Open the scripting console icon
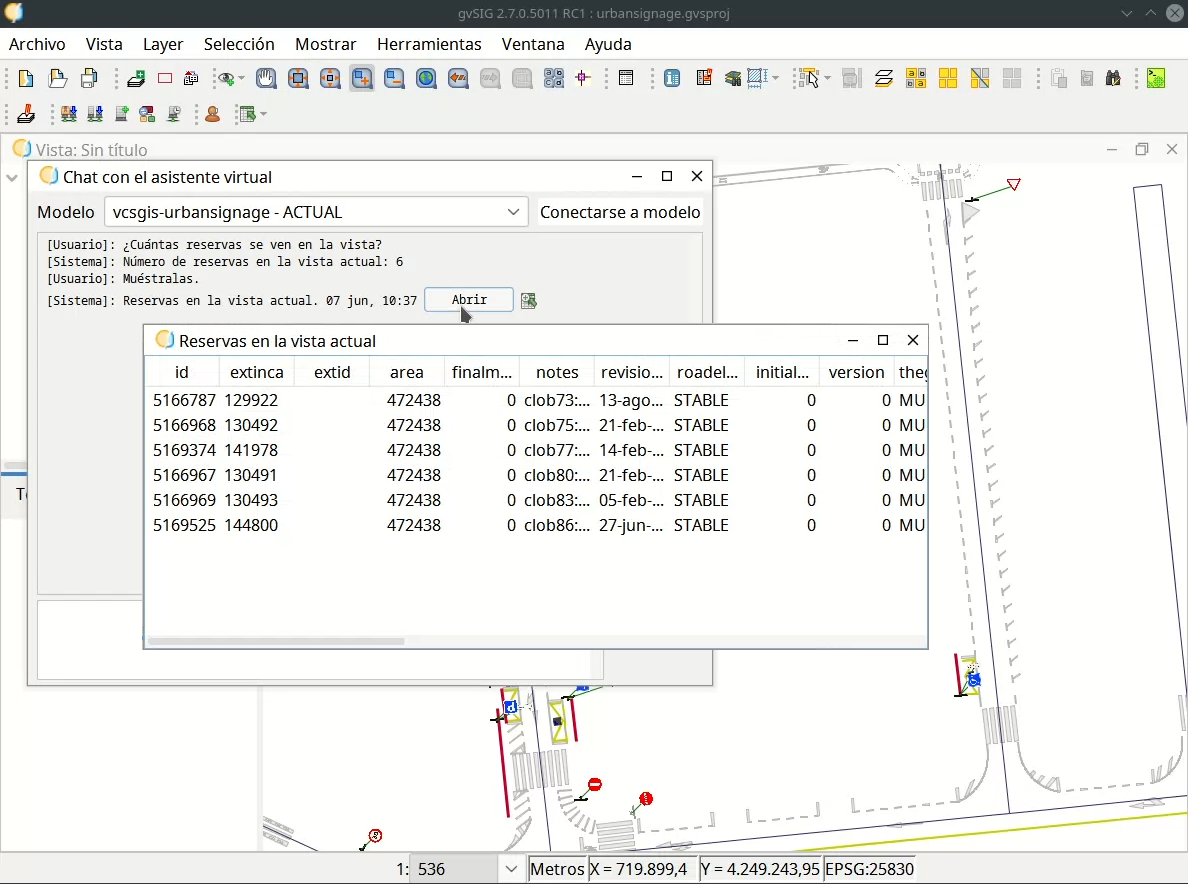 tap(1156, 79)
